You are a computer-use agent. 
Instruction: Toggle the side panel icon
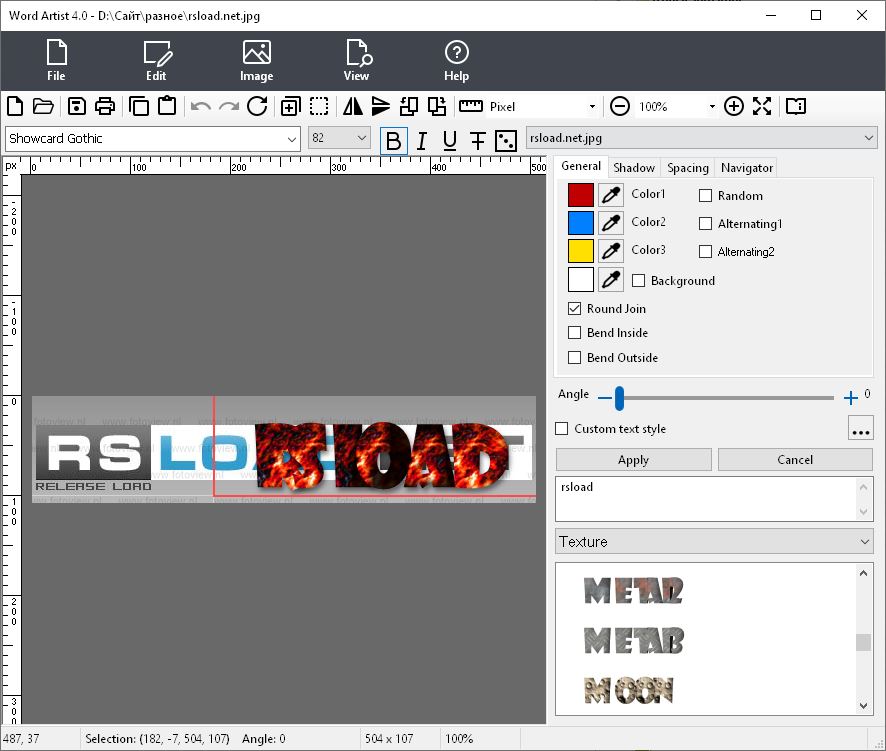point(796,106)
